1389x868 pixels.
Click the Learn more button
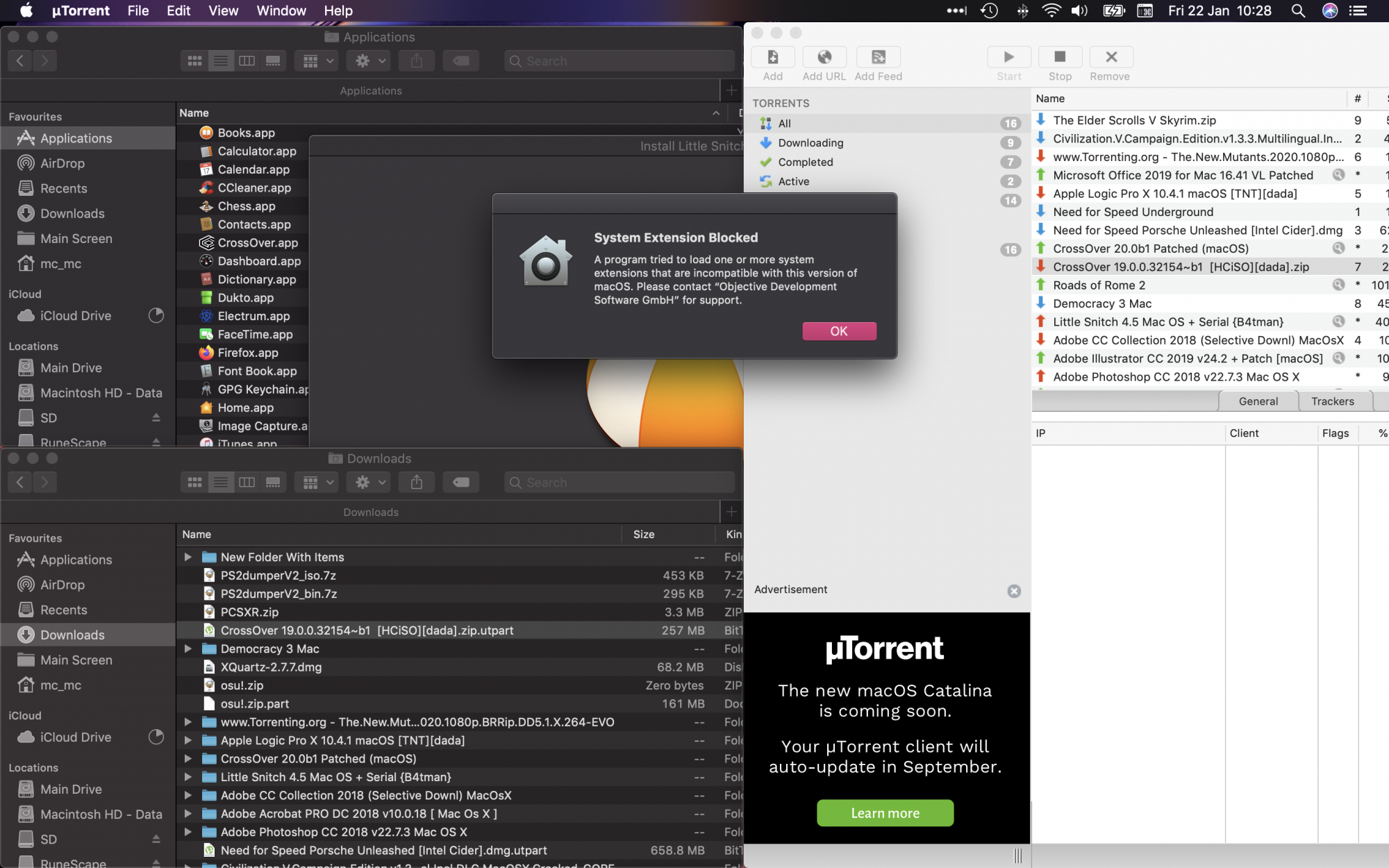click(885, 813)
